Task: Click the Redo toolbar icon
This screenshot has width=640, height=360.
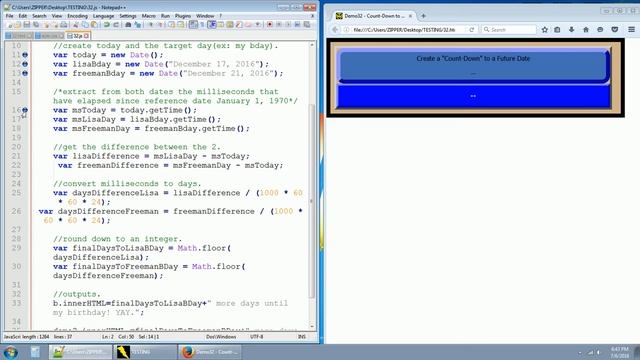Action: 116,25
